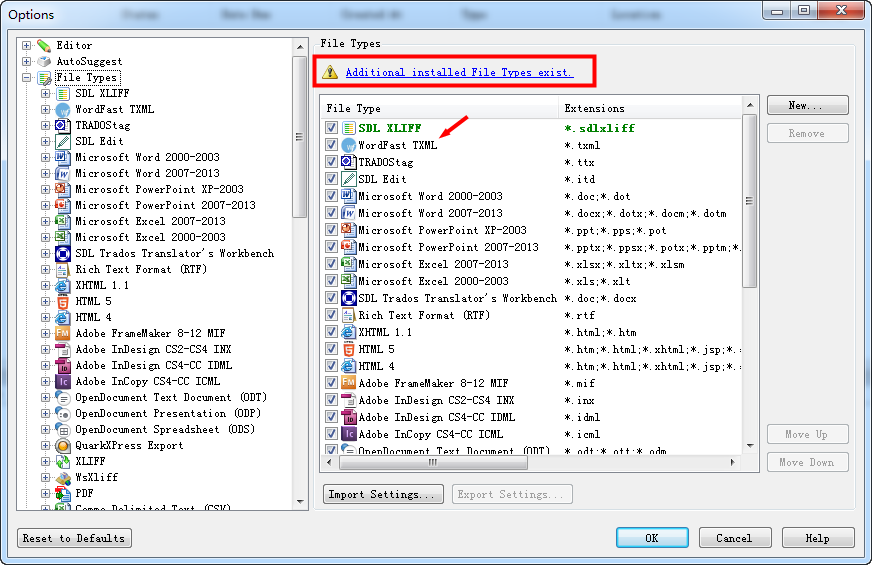Click the horizontal scrollbar thumb in file list
The height and width of the screenshot is (565, 872).
[x=433, y=462]
